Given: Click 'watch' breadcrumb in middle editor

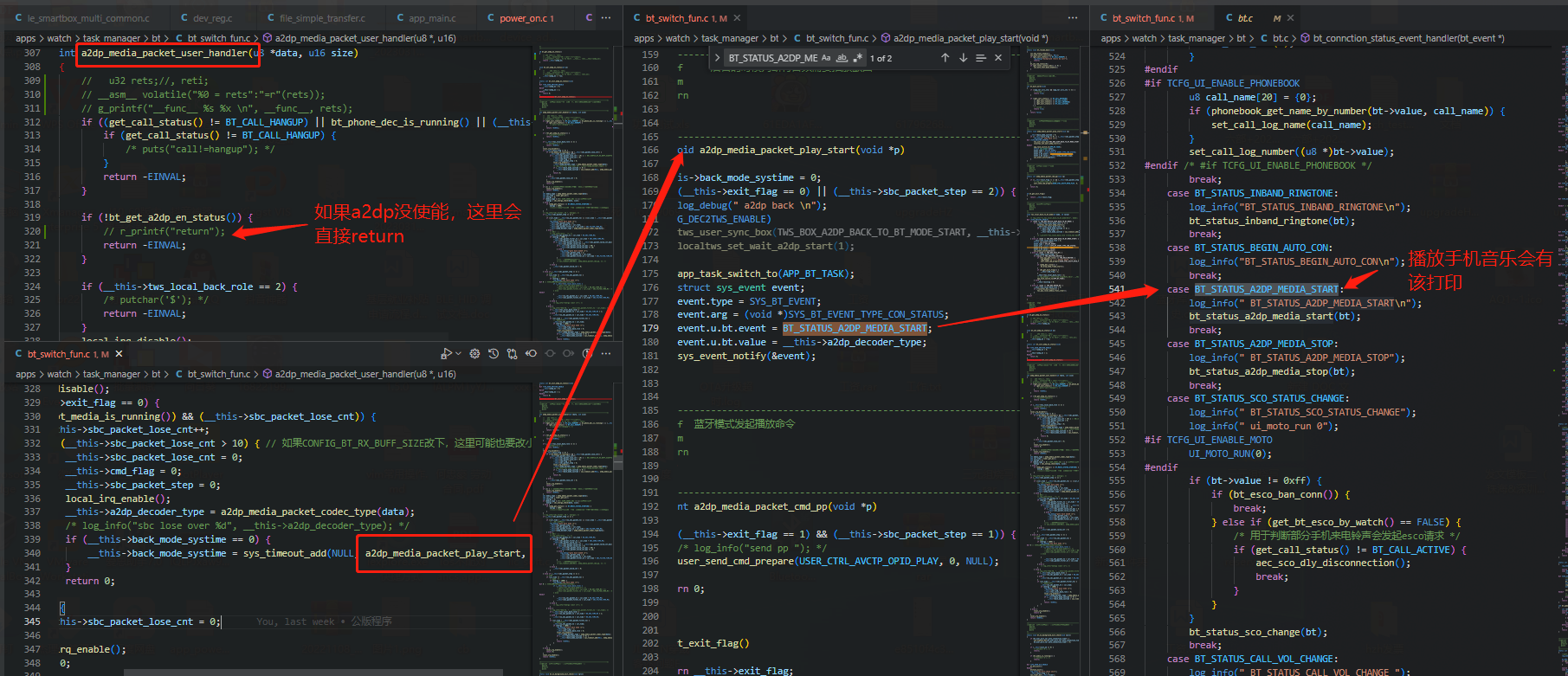Looking at the screenshot, I should click(678, 38).
